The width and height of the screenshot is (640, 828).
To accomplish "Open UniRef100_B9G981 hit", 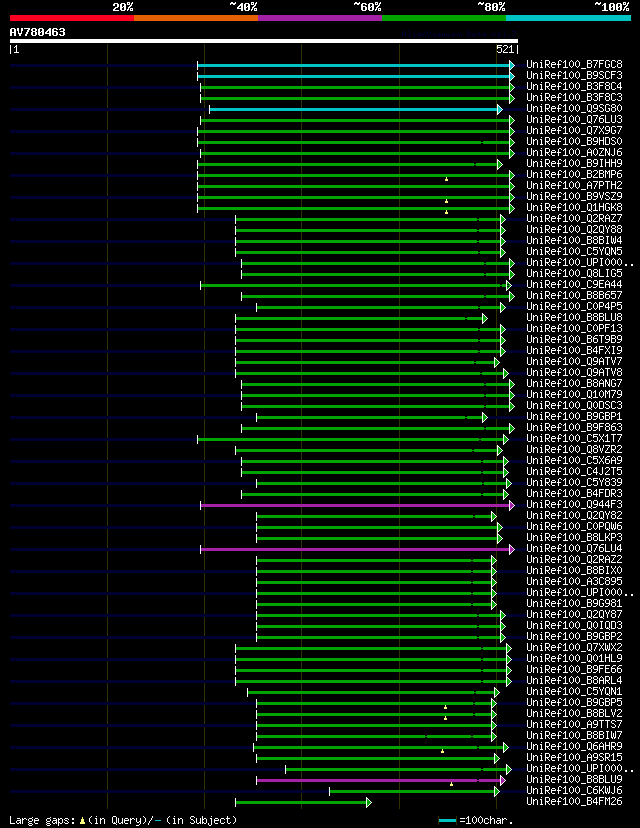I will click(x=575, y=604).
